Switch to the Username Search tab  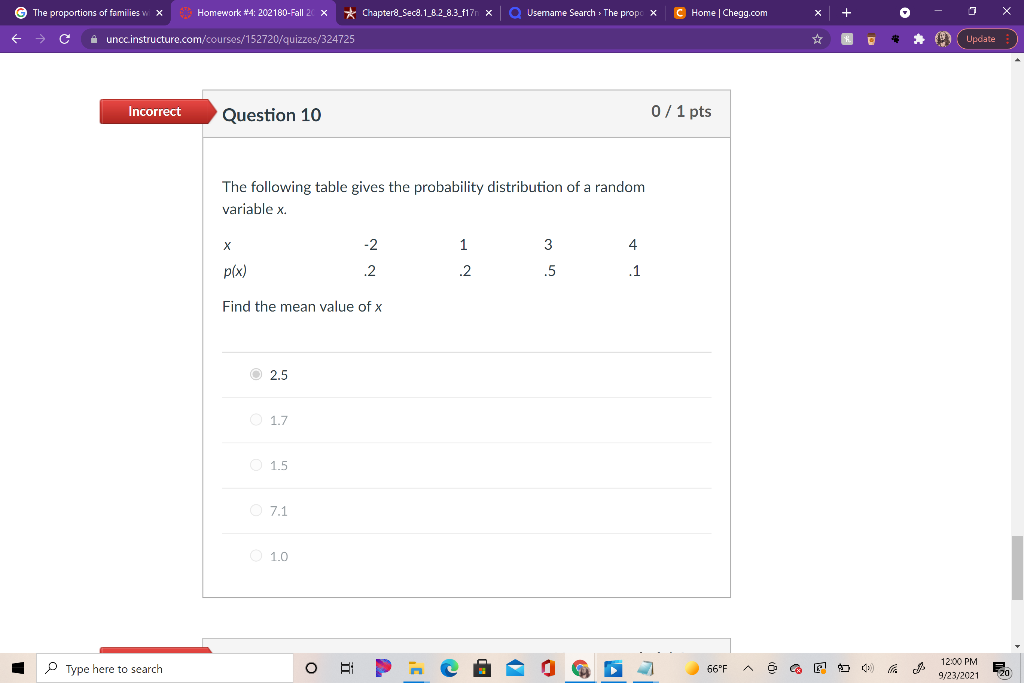tap(583, 12)
